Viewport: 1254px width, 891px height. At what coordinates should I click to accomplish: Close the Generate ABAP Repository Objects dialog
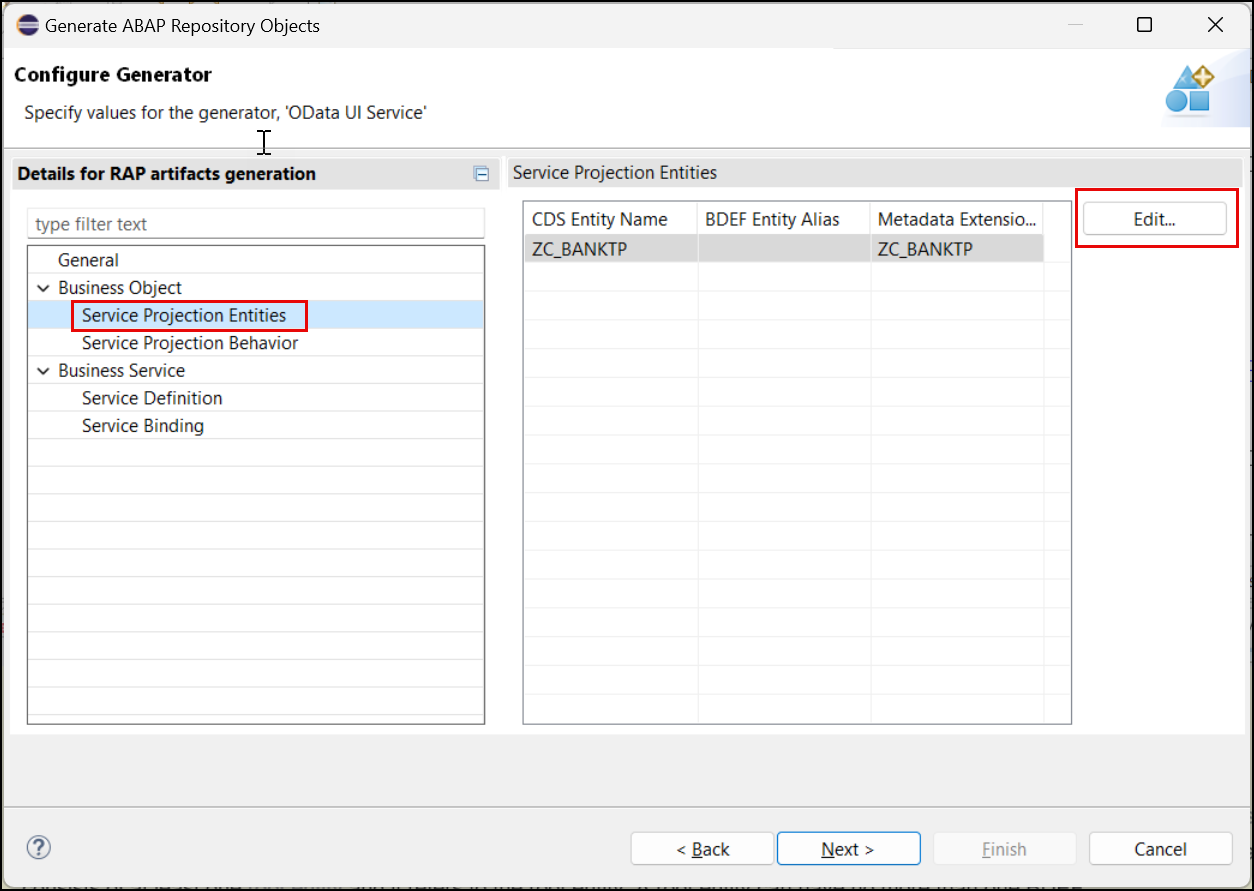tap(1215, 25)
